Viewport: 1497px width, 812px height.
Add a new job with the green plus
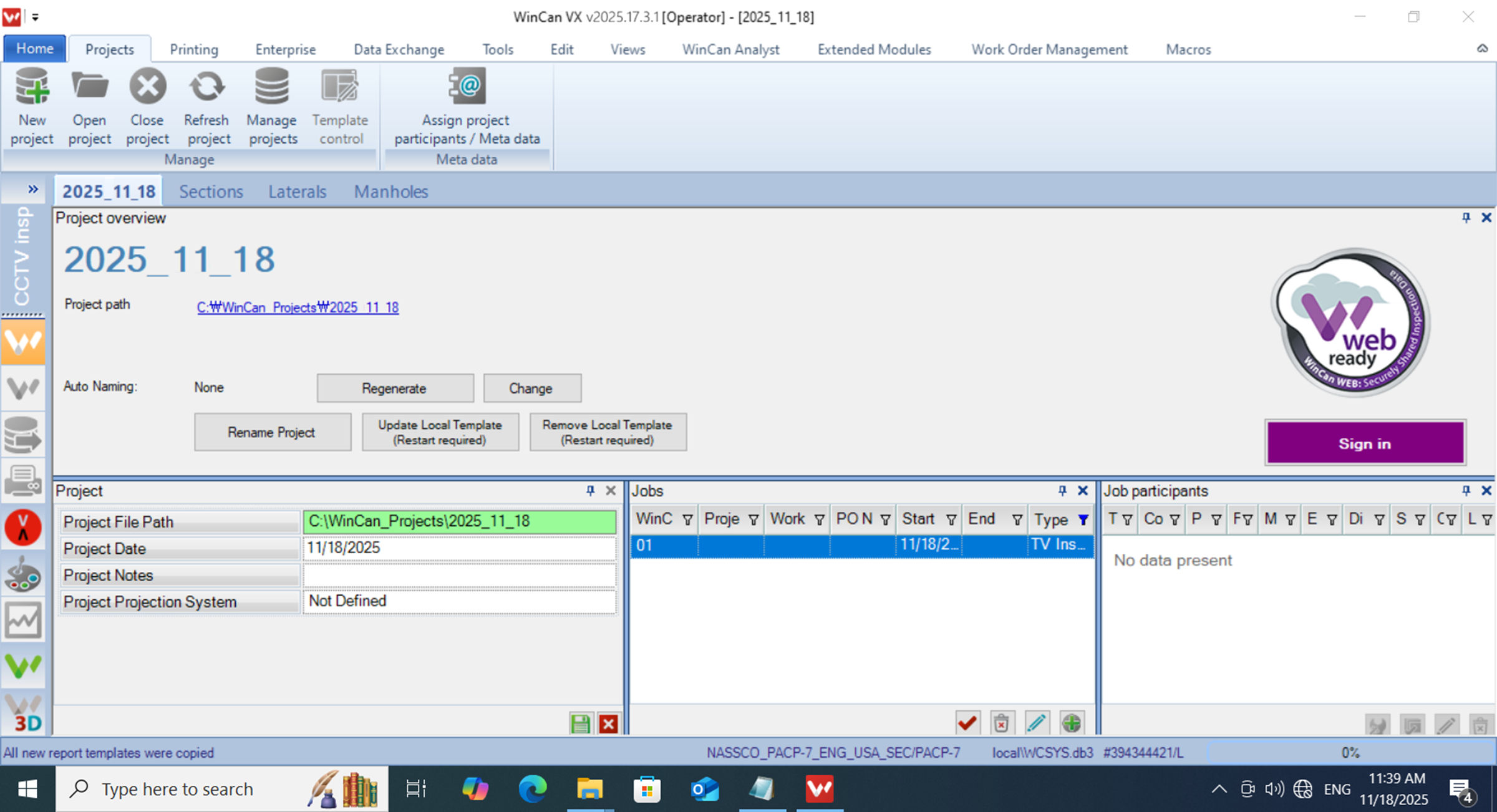1072,723
